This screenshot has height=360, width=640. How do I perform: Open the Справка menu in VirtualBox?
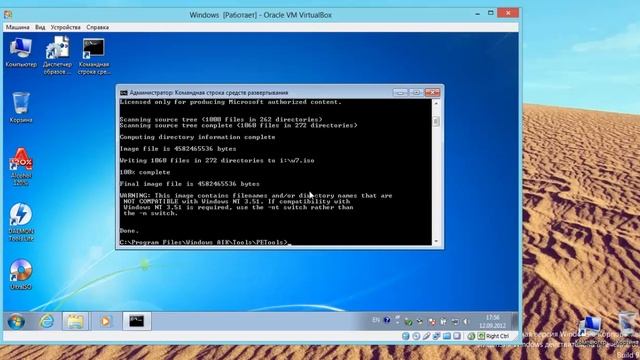pyautogui.click(x=98, y=27)
